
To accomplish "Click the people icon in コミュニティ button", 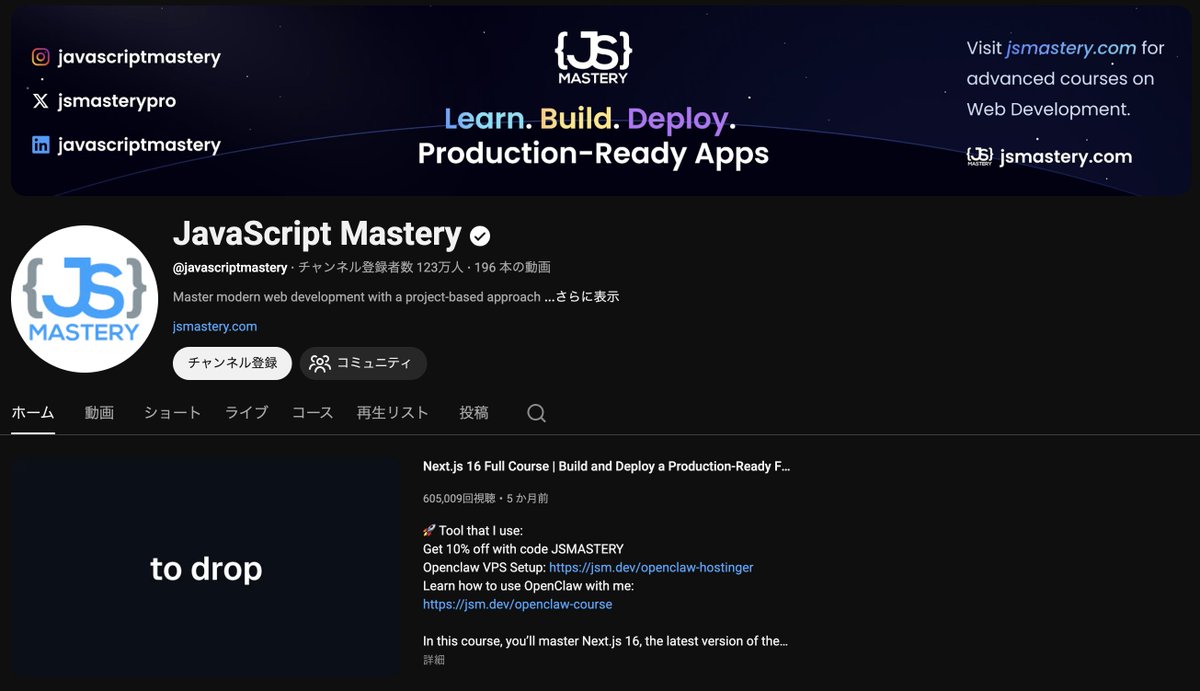I will (x=320, y=363).
